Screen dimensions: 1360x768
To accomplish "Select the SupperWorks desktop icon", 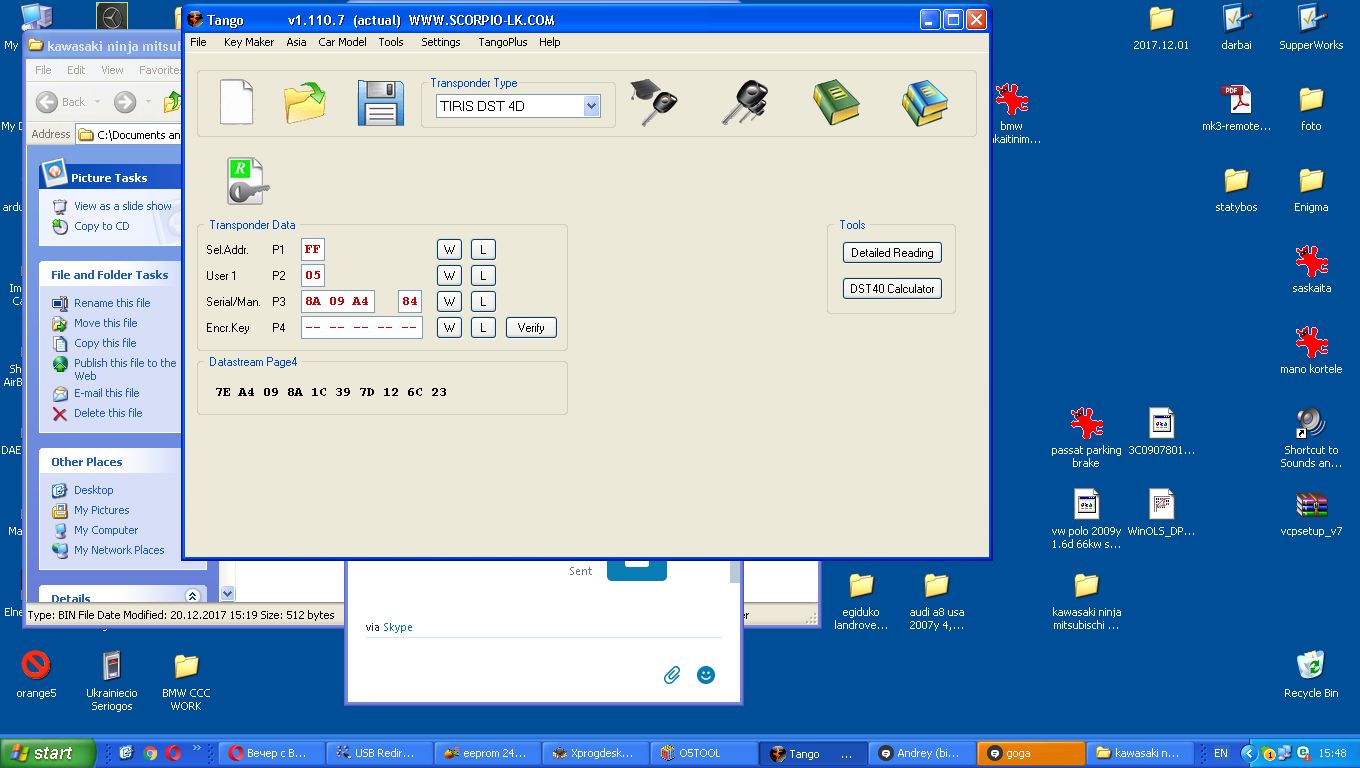I will 1311,27.
